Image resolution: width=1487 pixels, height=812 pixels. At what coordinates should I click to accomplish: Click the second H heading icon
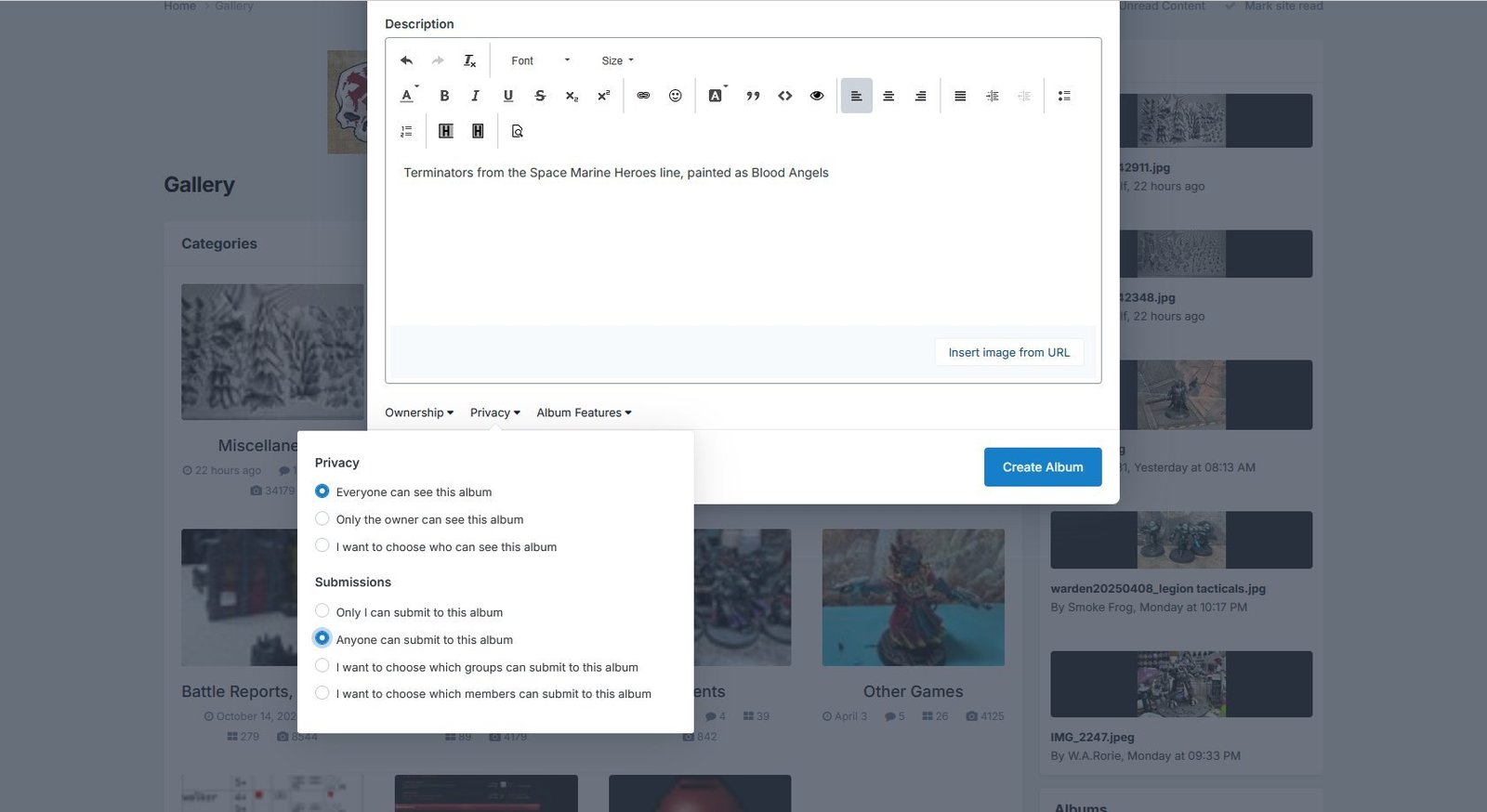click(x=478, y=131)
